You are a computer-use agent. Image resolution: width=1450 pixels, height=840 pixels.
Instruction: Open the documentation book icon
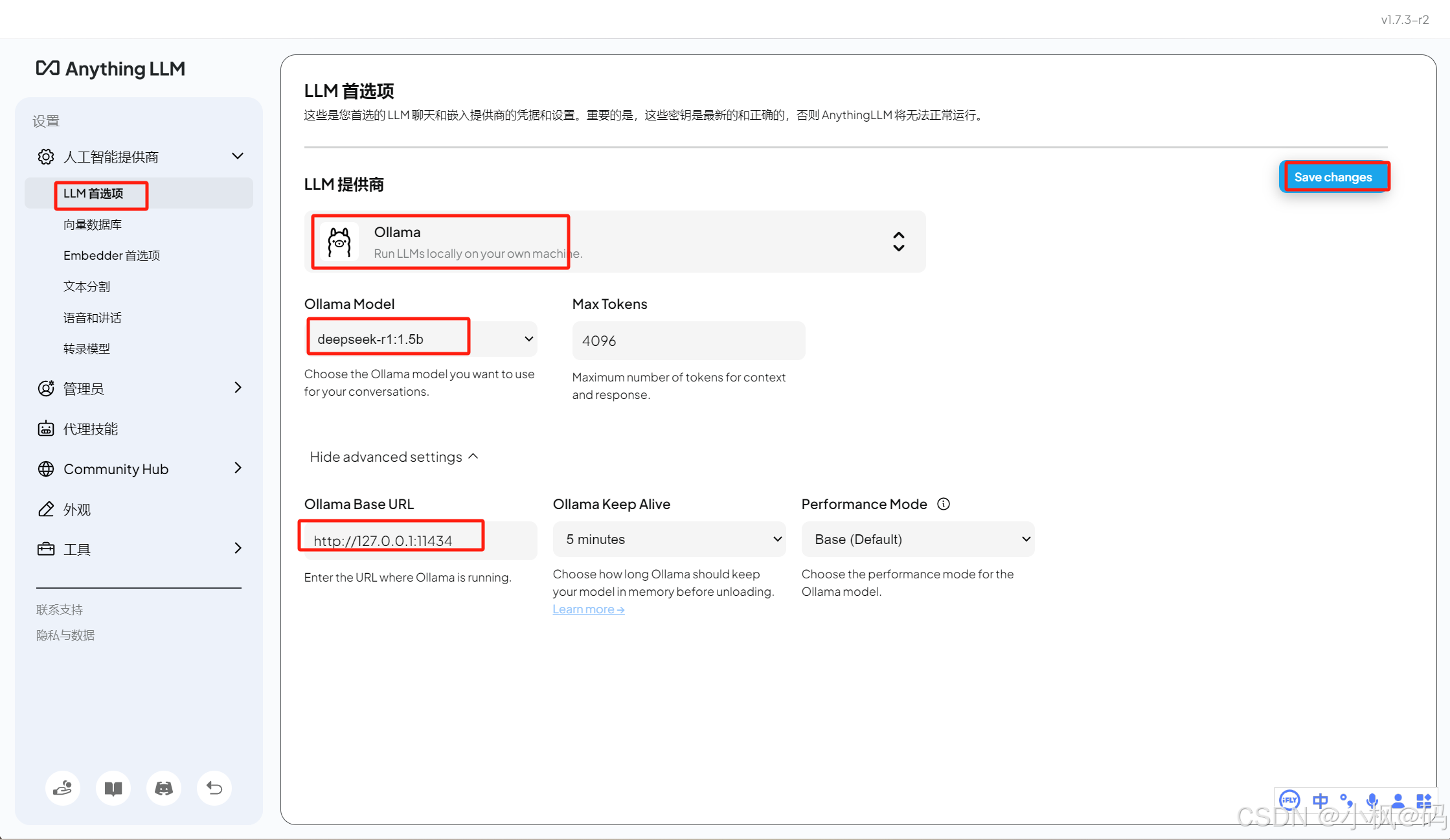pos(113,788)
